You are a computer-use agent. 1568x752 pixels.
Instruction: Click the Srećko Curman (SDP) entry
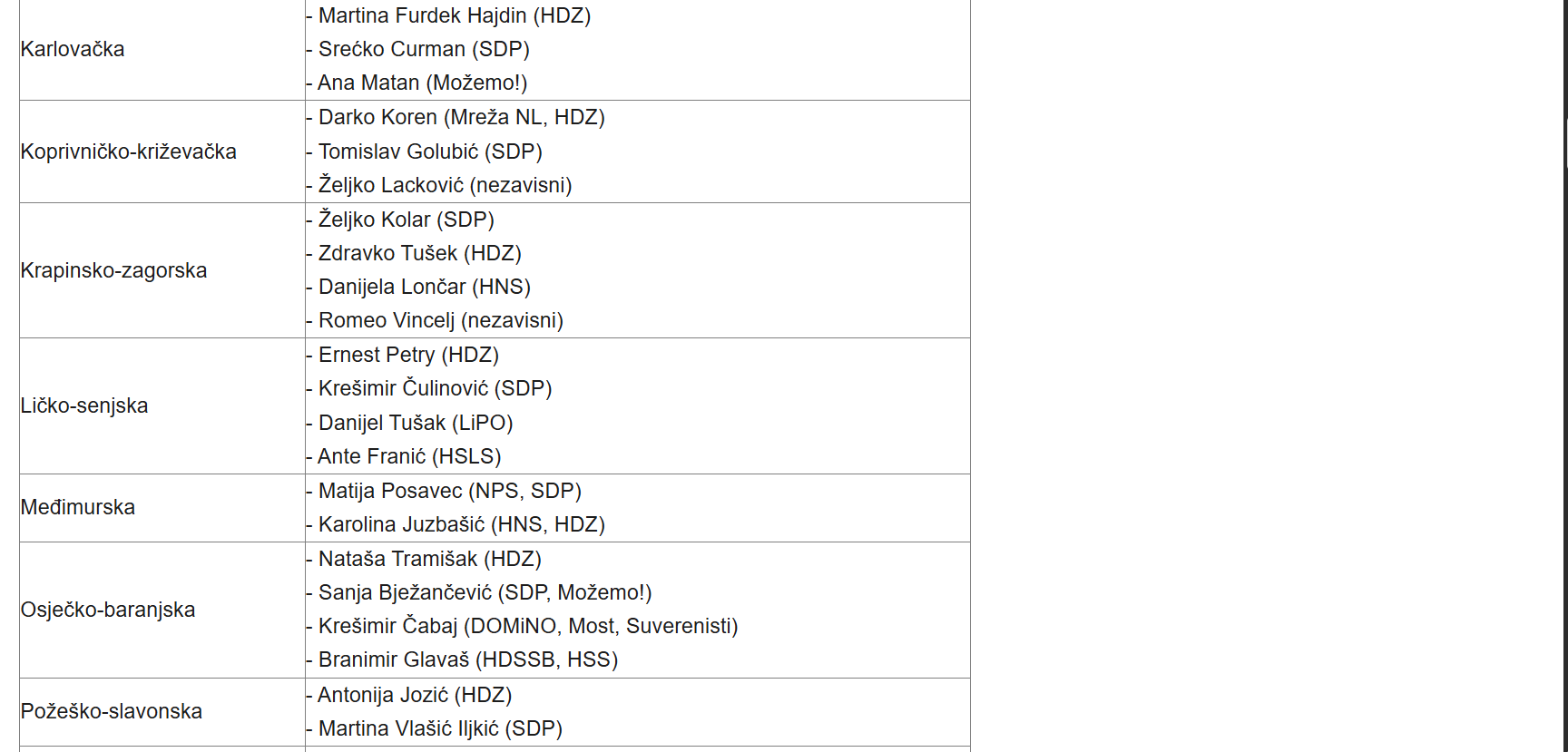424,50
